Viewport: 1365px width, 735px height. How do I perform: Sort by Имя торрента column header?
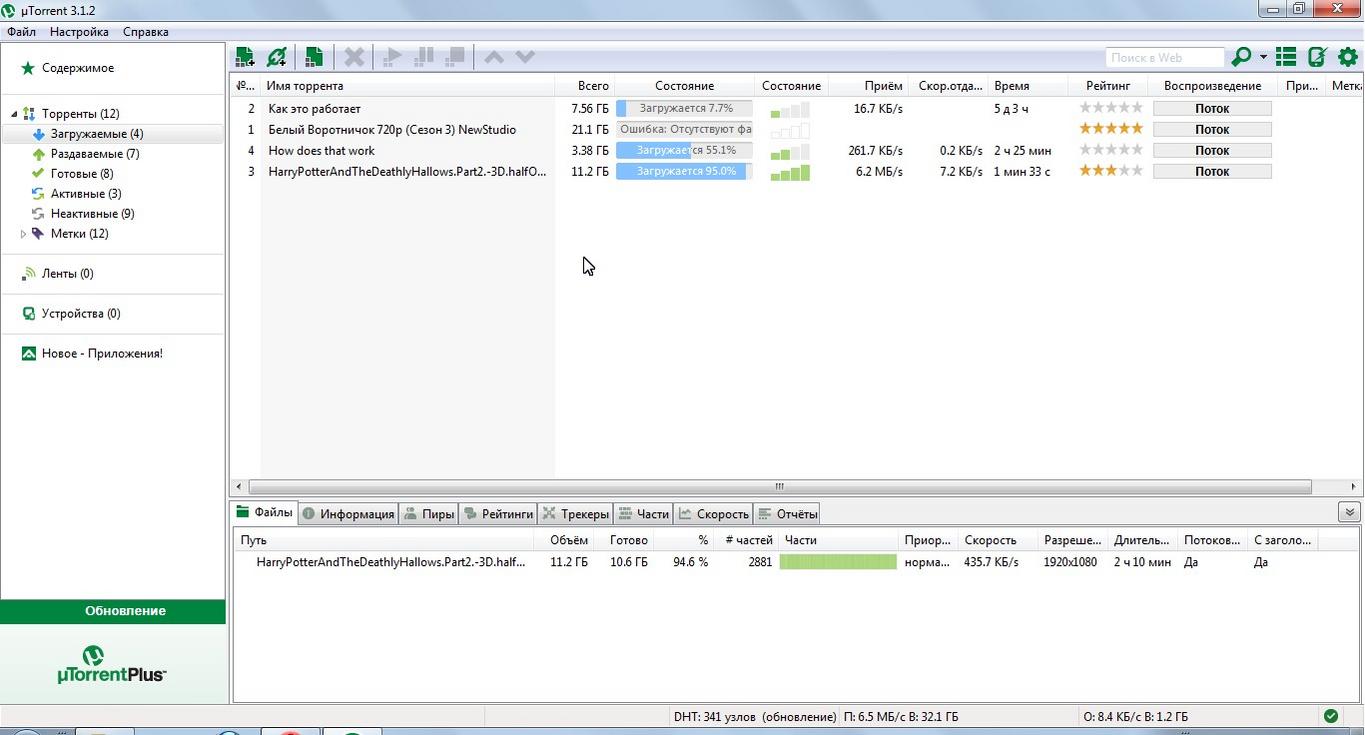point(407,86)
